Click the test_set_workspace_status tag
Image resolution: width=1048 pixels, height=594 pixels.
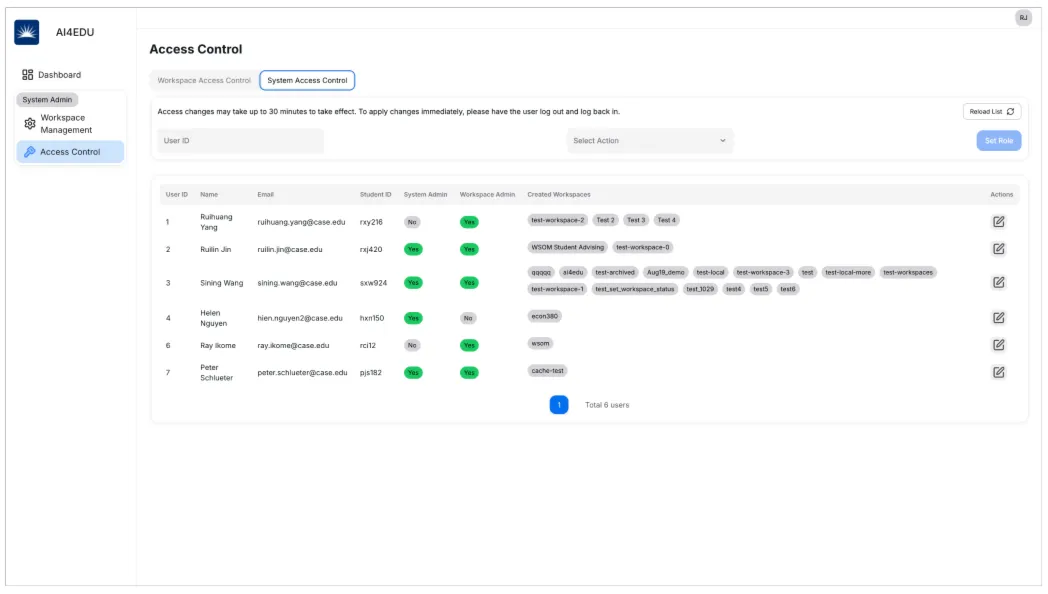(635, 289)
